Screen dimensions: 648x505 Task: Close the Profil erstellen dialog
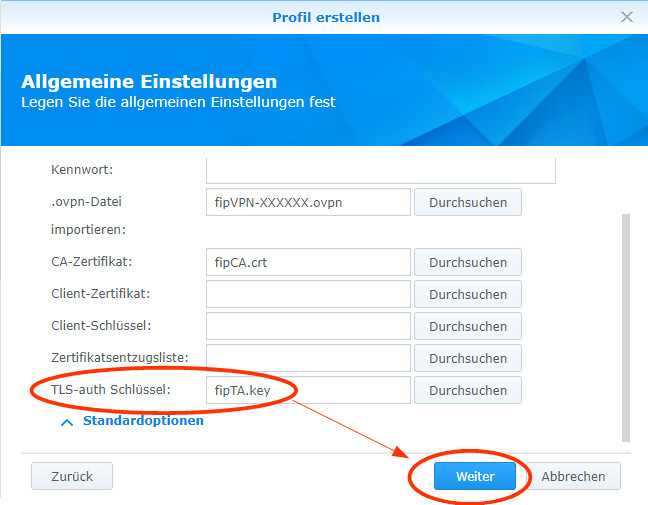tap(627, 17)
